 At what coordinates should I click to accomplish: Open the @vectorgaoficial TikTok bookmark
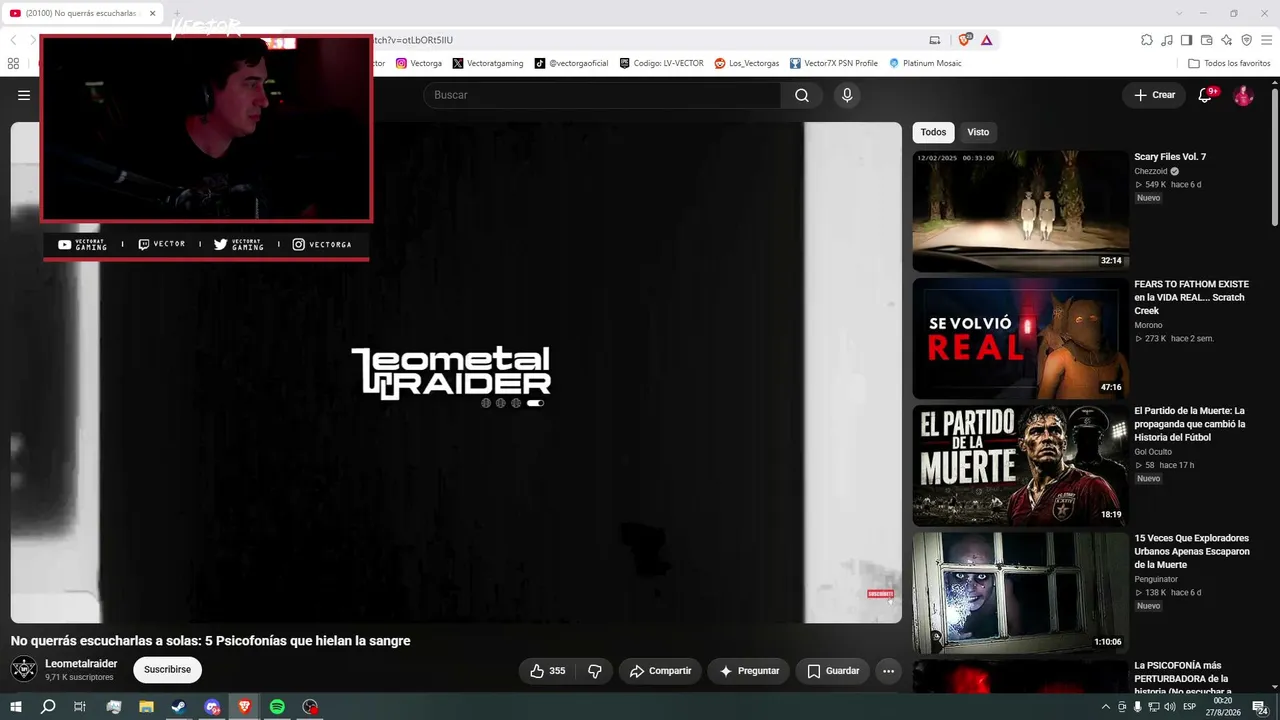point(572,63)
